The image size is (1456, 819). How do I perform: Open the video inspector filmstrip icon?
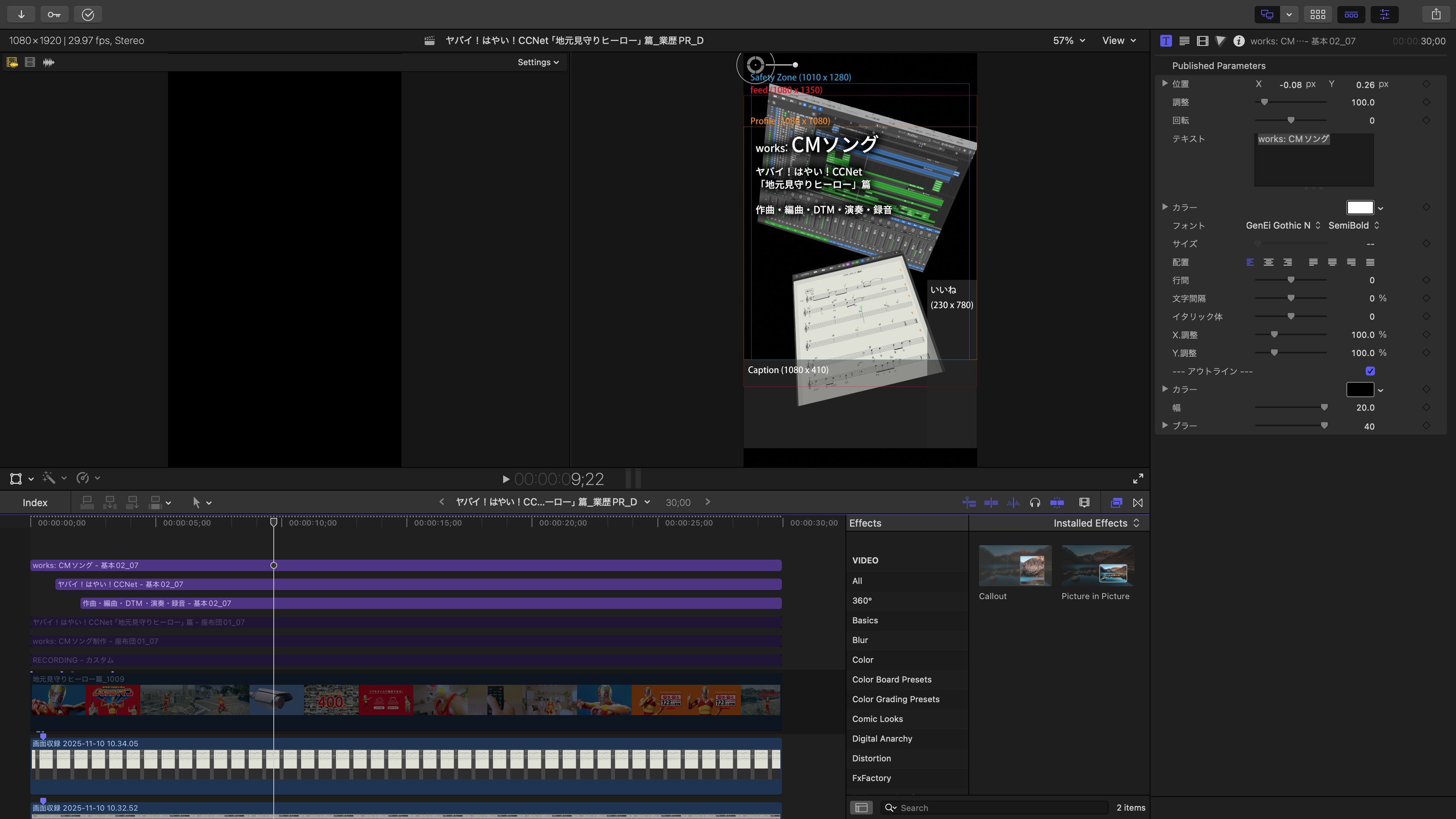(x=1202, y=41)
